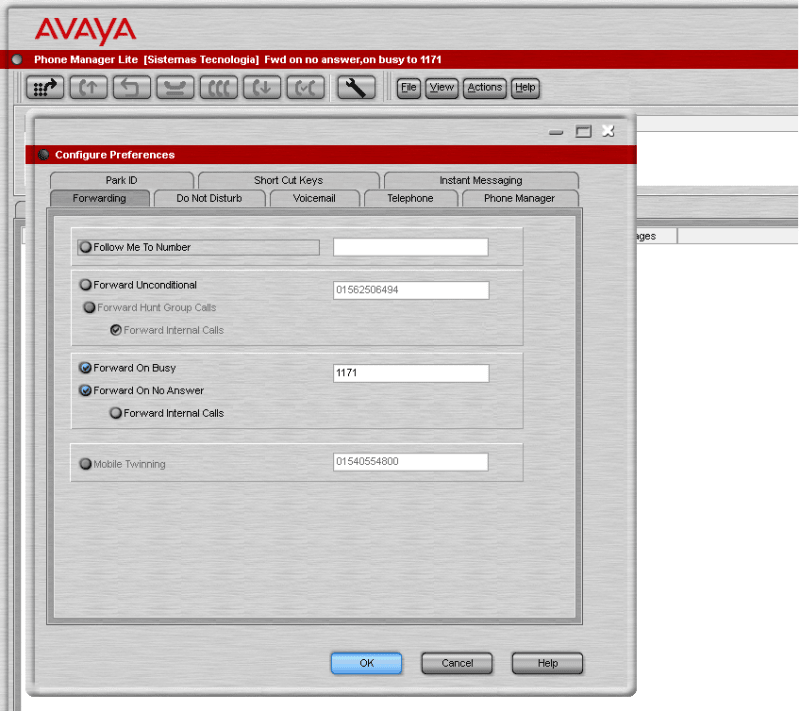The image size is (800, 711).
Task: Click the retrieve/park call toolbar icon
Action: [305, 87]
